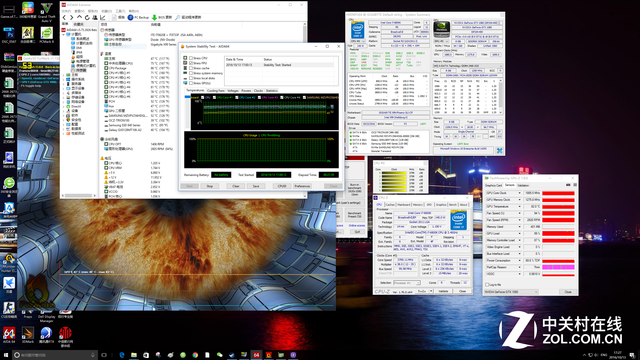This screenshot has width=640, height=360.
Task: Click GPU-Z hamburger menu icon
Action: [x=574, y=185]
